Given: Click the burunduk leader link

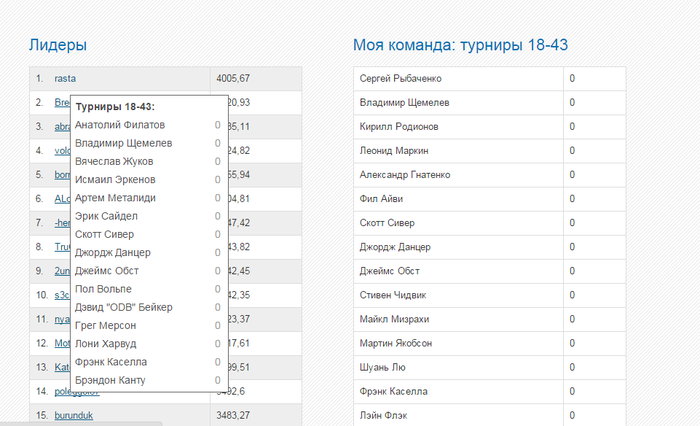Looking at the screenshot, I should [74, 415].
